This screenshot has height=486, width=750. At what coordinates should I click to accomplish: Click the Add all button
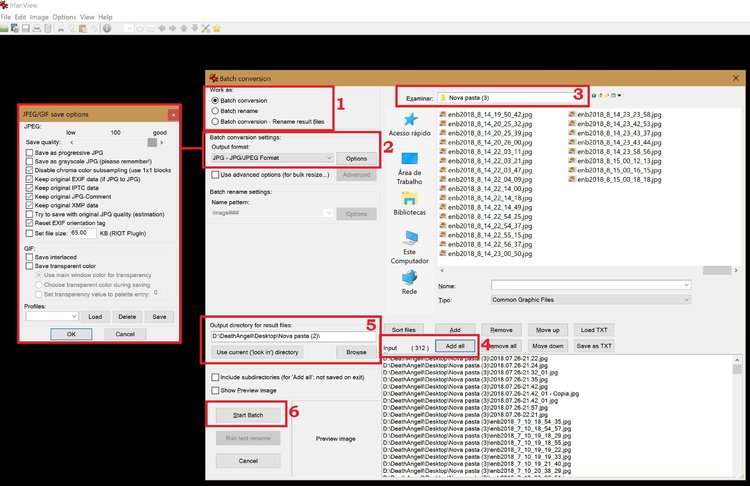[455, 346]
